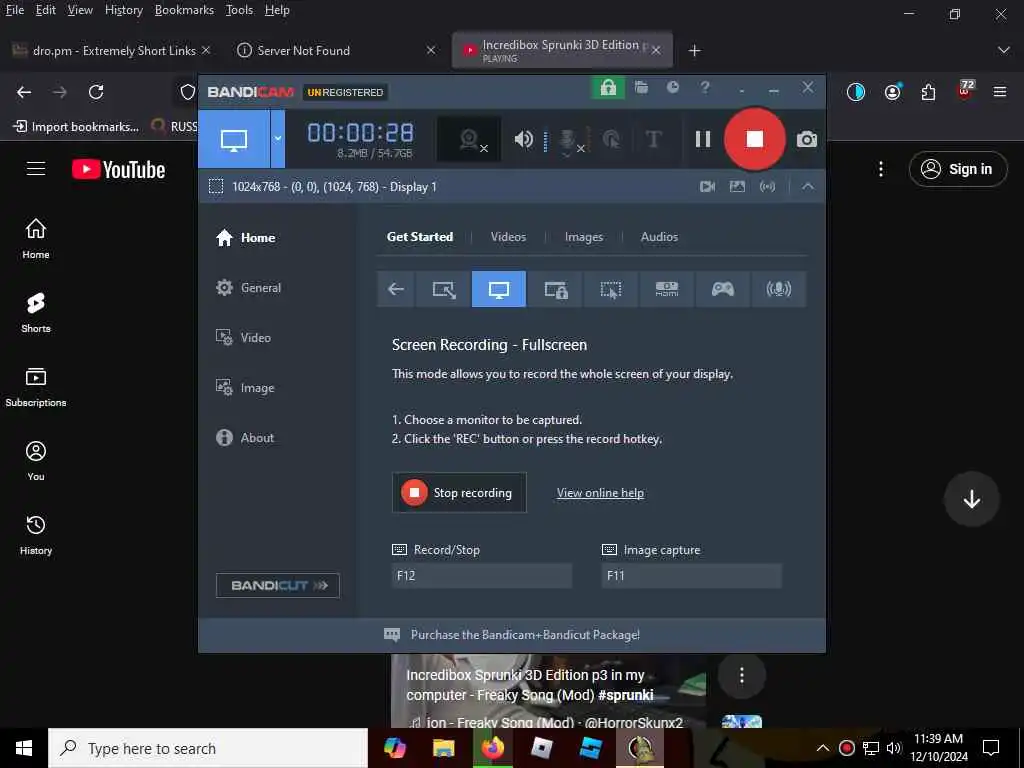1024x768 pixels.
Task: Switch to the Audios tab
Action: pyautogui.click(x=659, y=237)
